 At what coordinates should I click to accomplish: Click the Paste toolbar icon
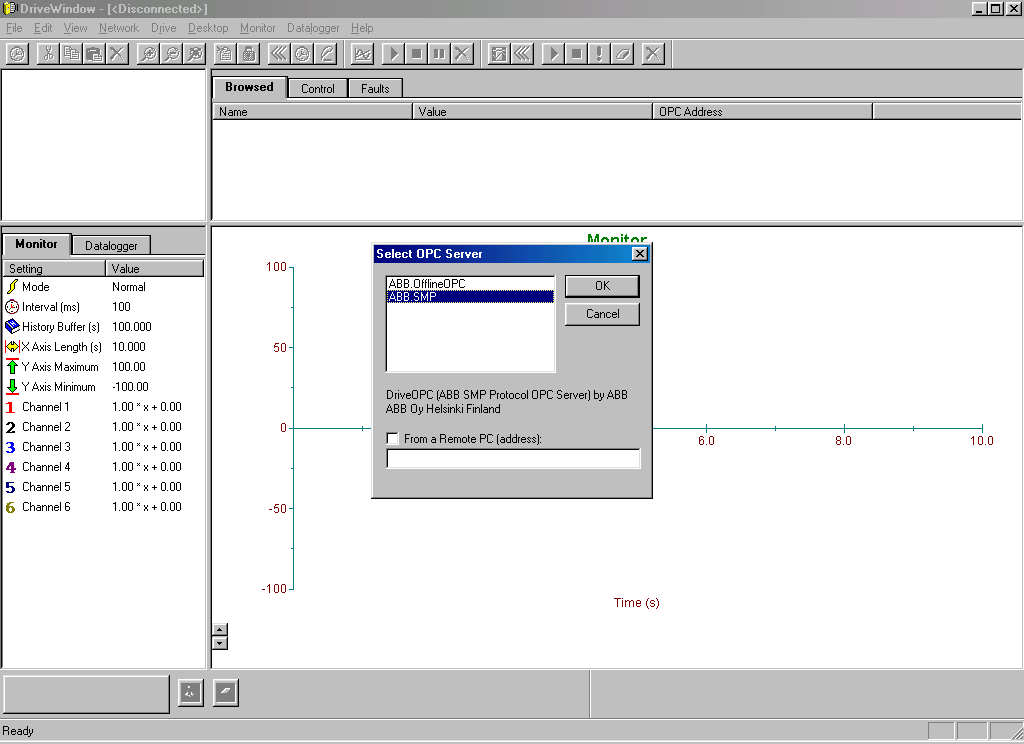tap(94, 54)
